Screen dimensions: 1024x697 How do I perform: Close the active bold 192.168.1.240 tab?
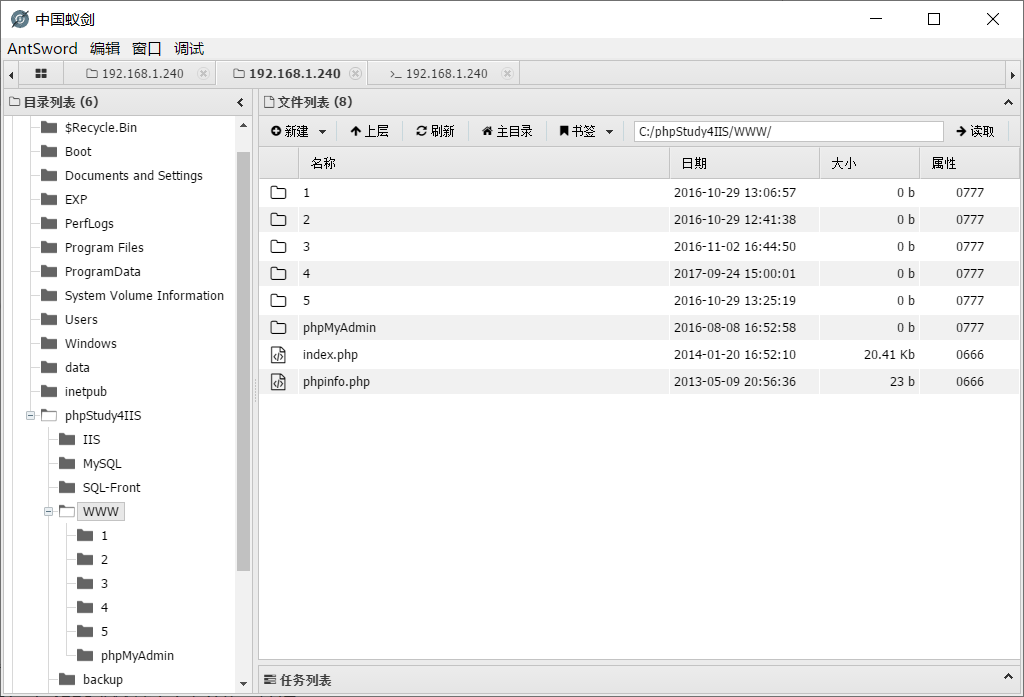pyautogui.click(x=355, y=74)
